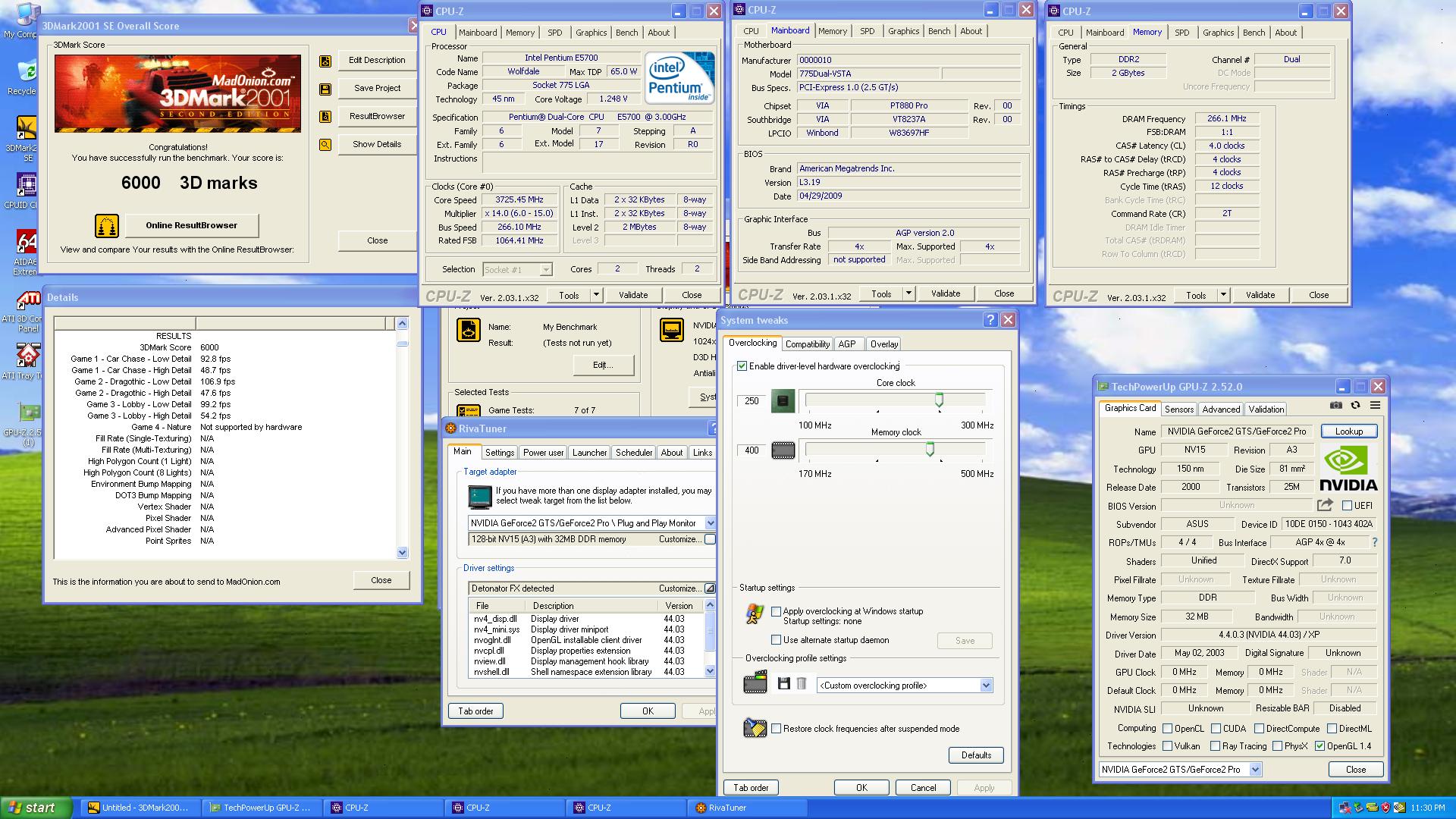The height and width of the screenshot is (819, 1456).
Task: Click the icon beside ResultBrowser button
Action: pyautogui.click(x=325, y=117)
